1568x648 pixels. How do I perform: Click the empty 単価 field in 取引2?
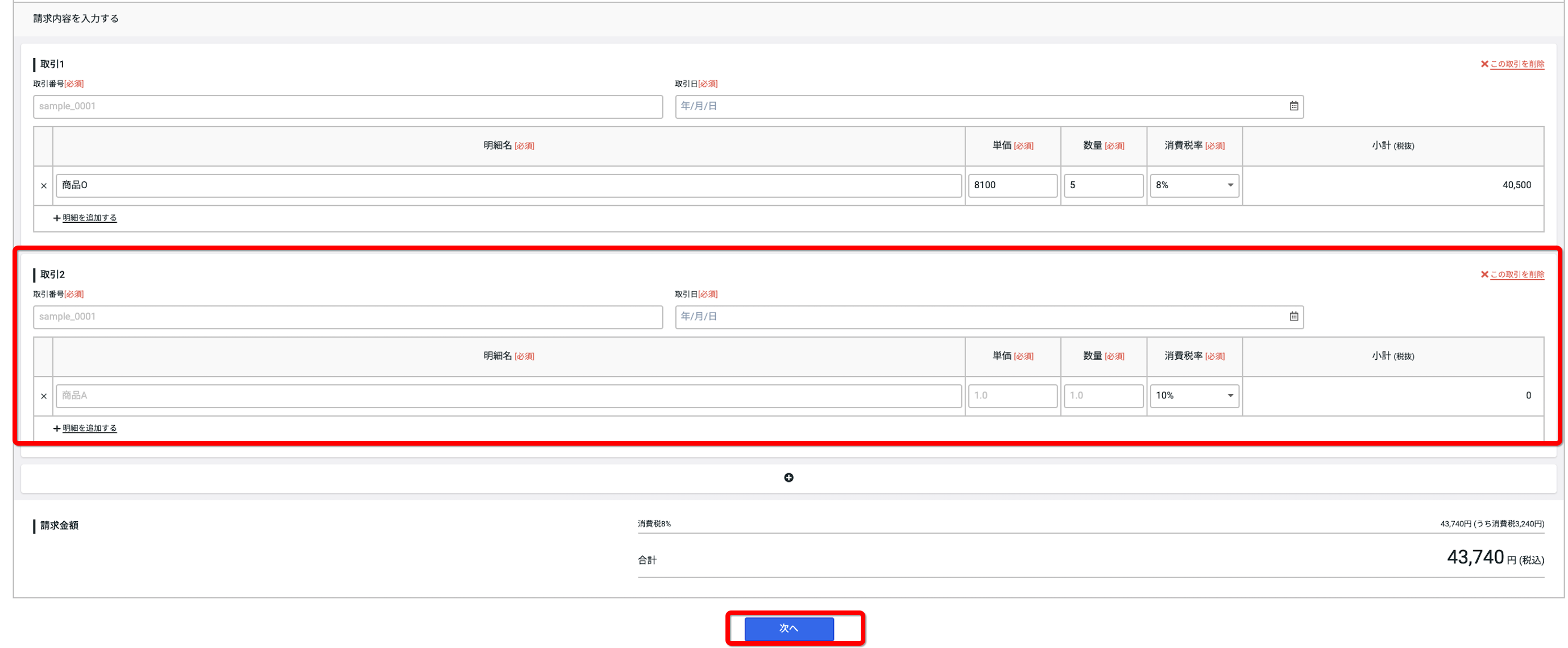[x=1012, y=396]
